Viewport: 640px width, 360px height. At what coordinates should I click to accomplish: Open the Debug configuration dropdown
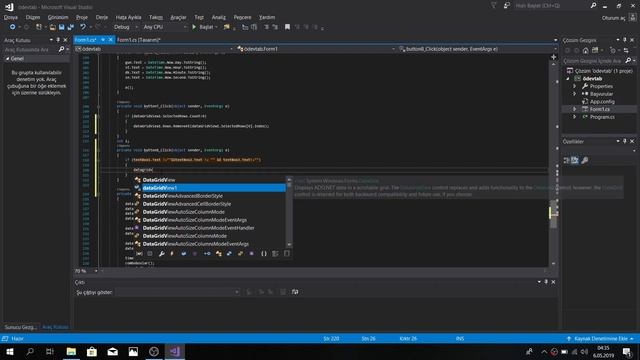click(x=126, y=27)
